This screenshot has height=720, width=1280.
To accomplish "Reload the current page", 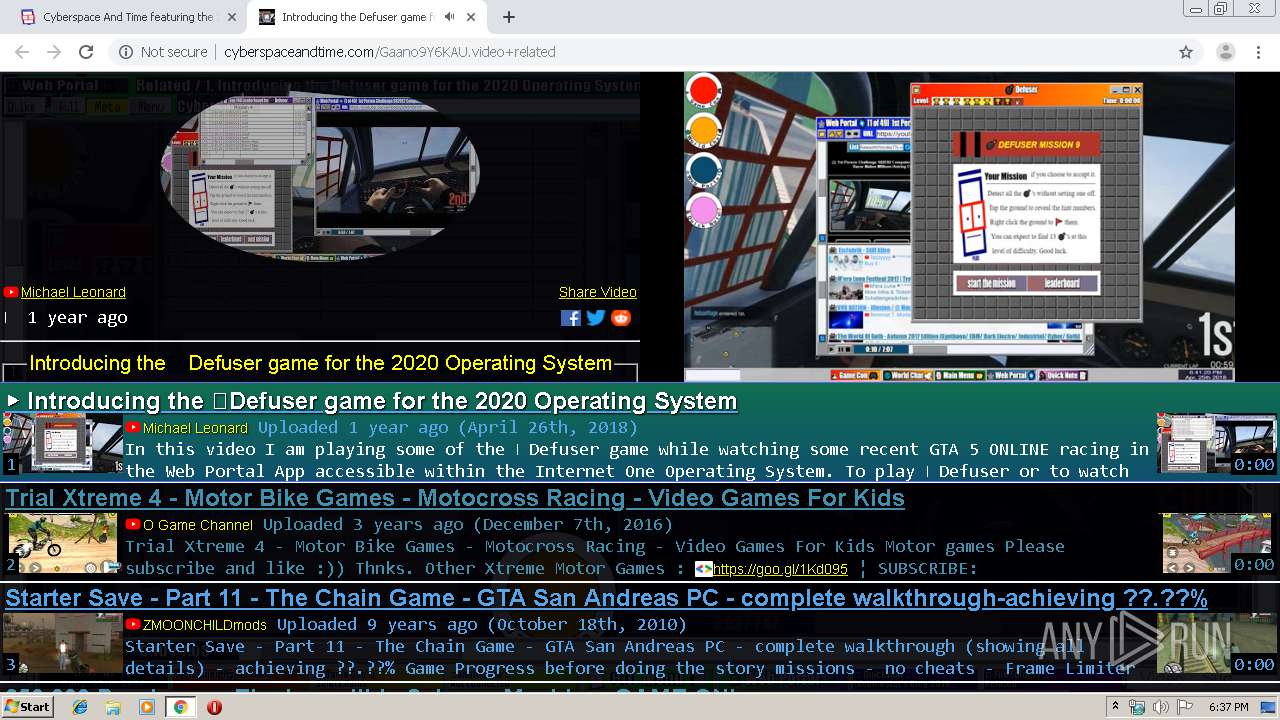I will coord(86,52).
